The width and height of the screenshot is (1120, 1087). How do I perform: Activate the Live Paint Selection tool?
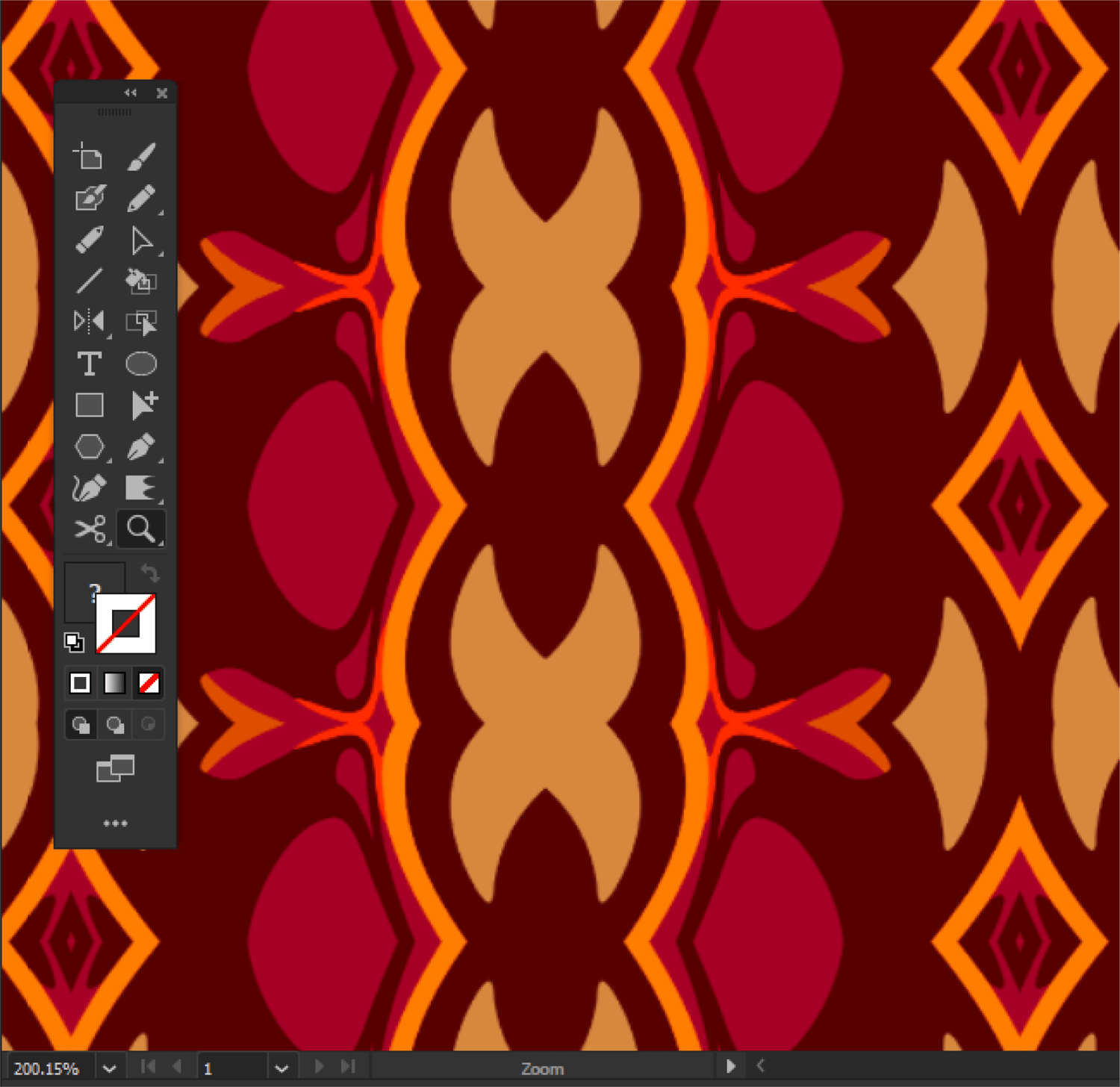pos(141,323)
